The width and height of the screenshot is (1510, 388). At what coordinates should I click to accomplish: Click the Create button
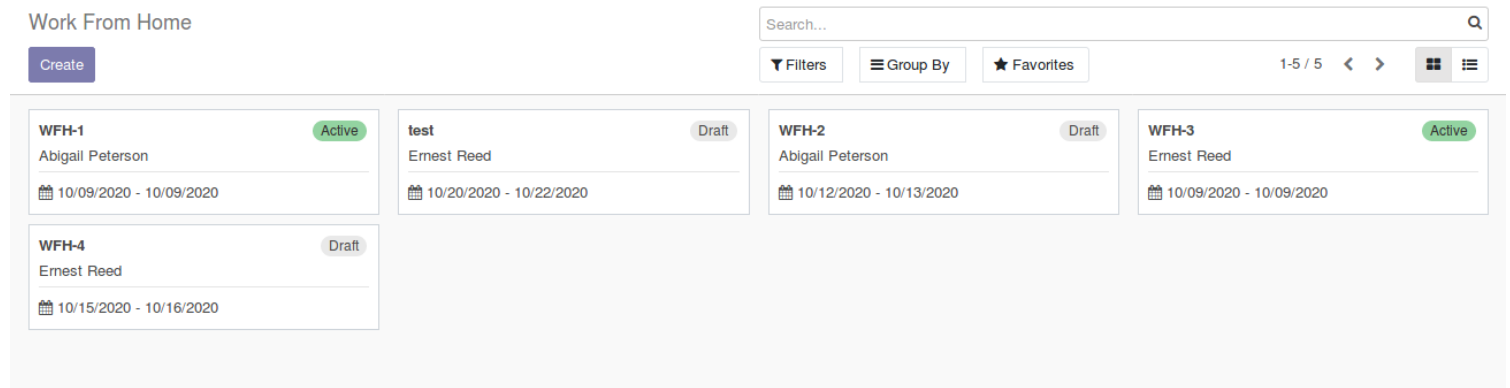[x=61, y=64]
